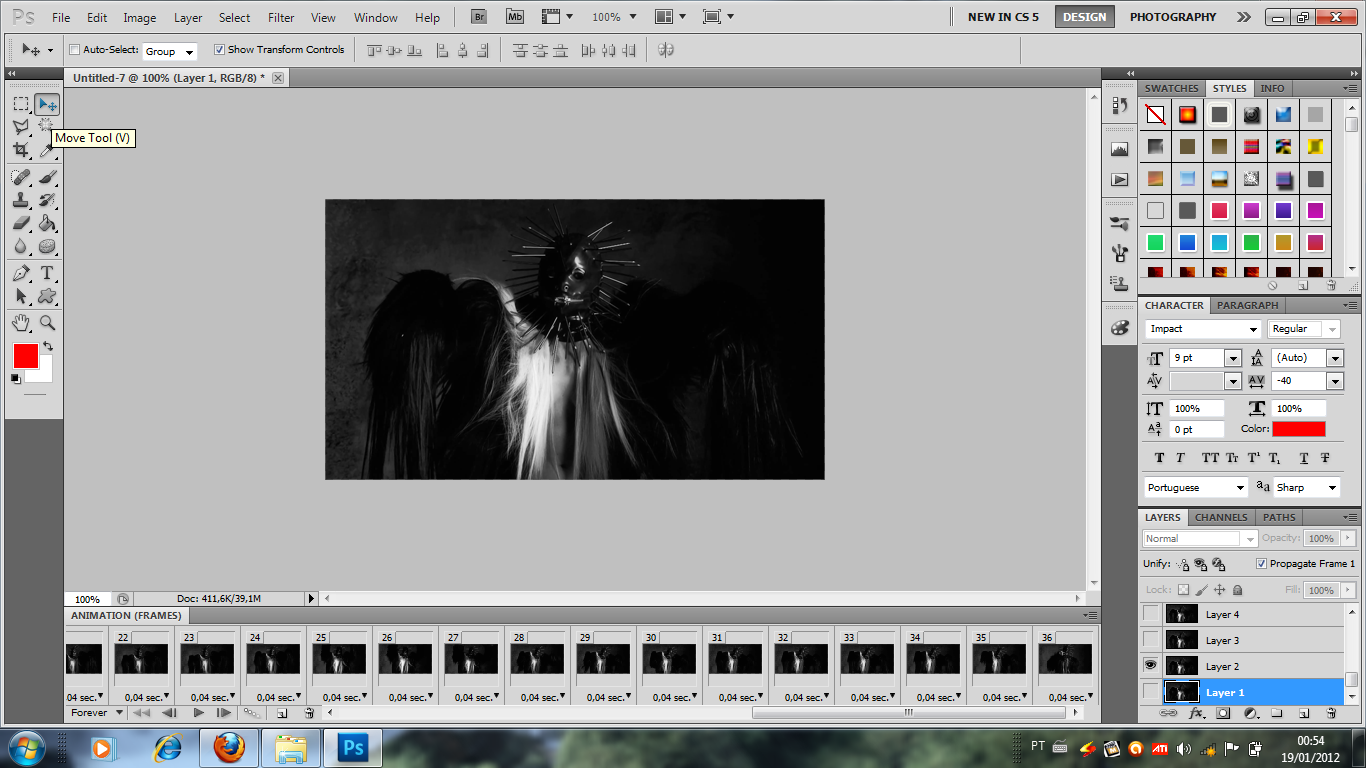This screenshot has height=768, width=1366.
Task: Select the Spot Healing Brush tool
Action: tap(21, 177)
